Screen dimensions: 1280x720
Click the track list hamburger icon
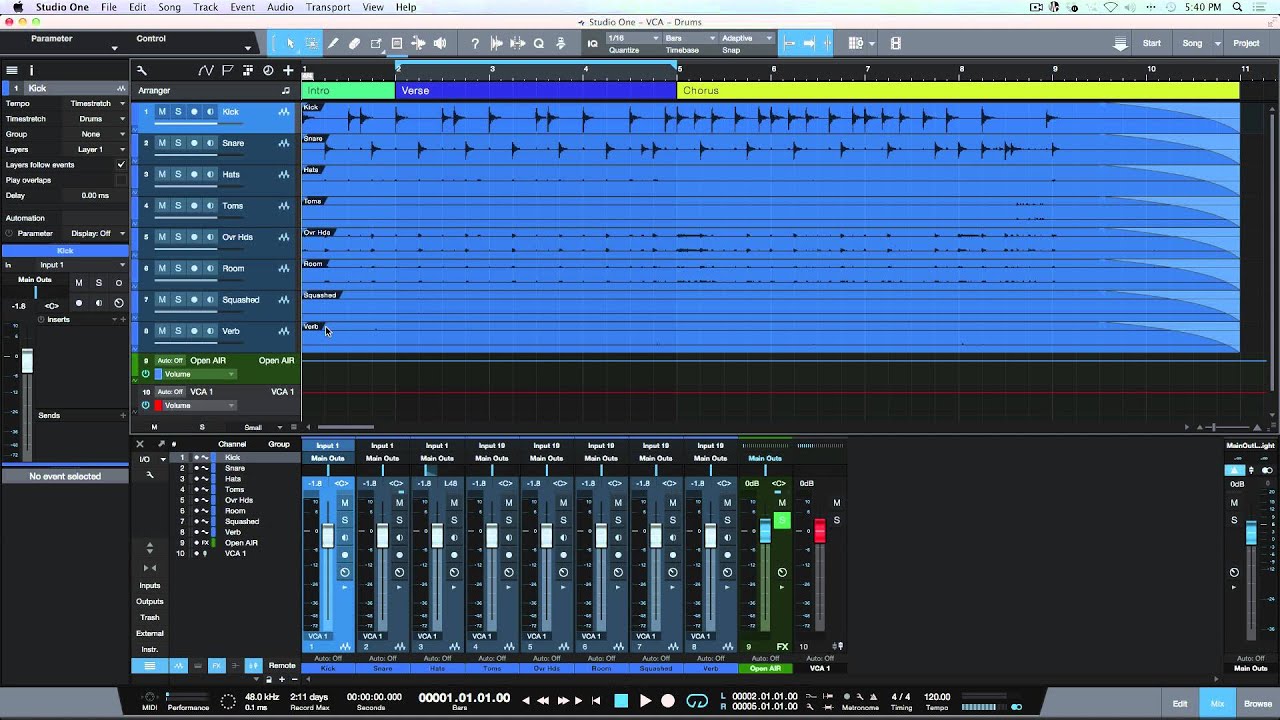click(12, 70)
